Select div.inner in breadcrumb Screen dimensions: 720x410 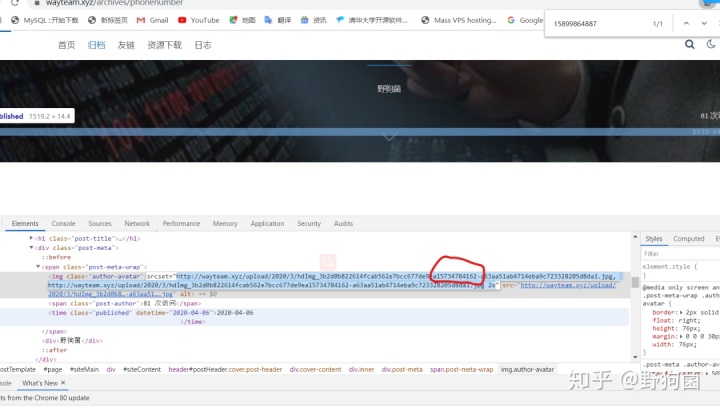[361, 370]
